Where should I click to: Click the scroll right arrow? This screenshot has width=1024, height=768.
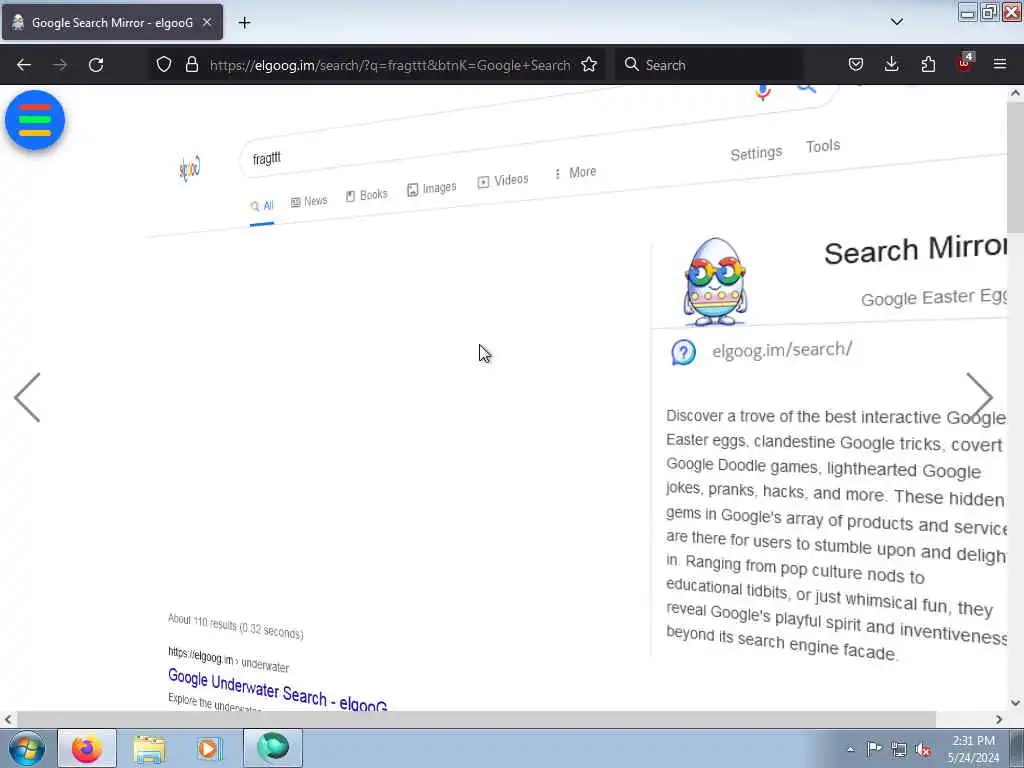(x=999, y=719)
